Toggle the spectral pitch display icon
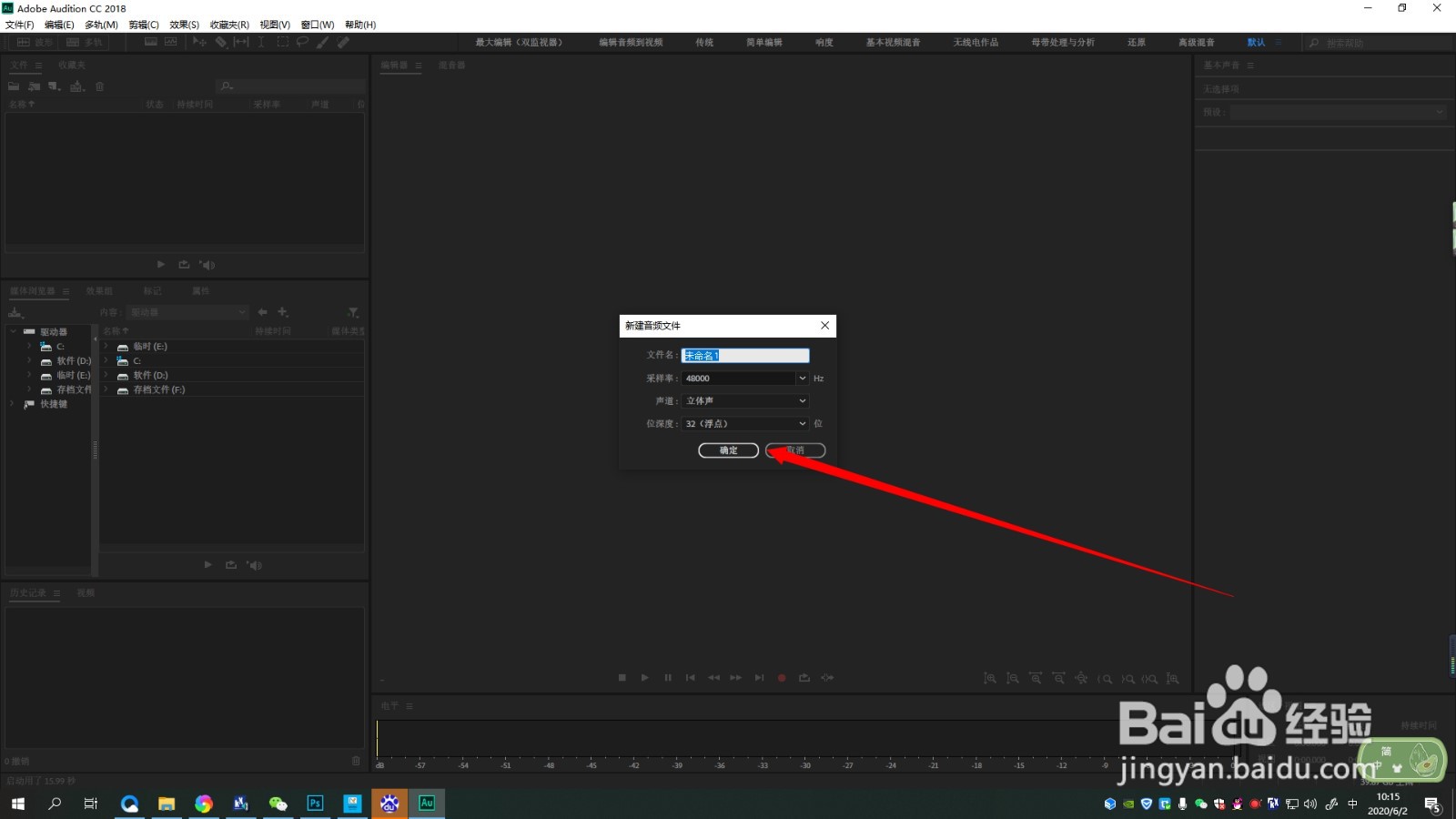 tap(170, 43)
